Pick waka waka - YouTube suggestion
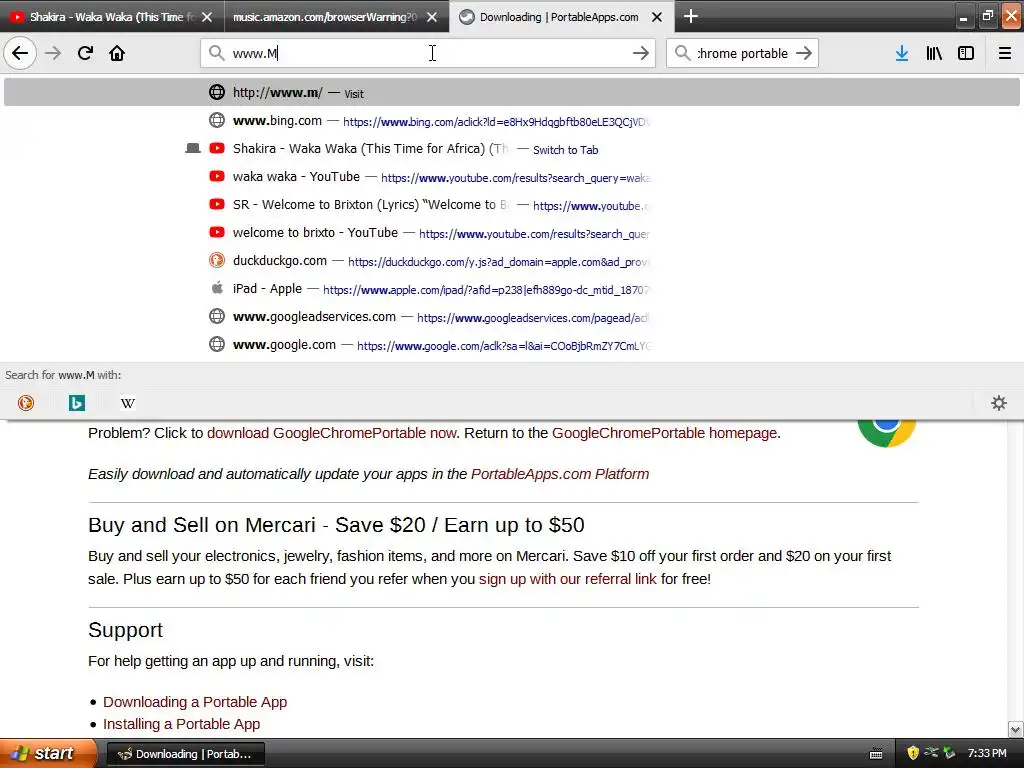Image resolution: width=1024 pixels, height=768 pixels. click(x=511, y=177)
